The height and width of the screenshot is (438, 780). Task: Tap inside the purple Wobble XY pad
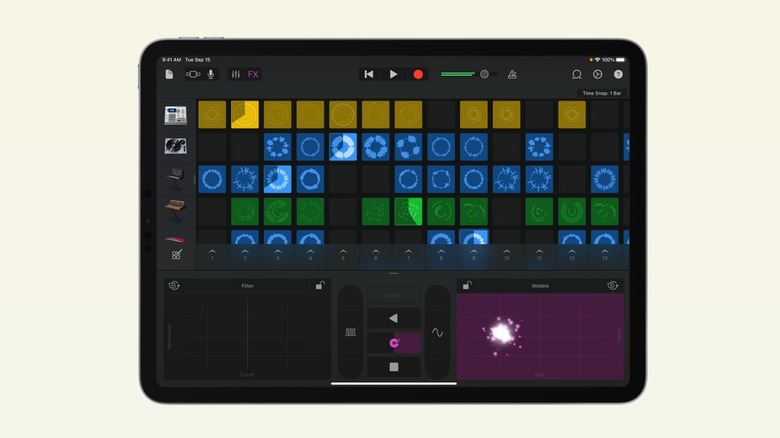click(x=540, y=336)
